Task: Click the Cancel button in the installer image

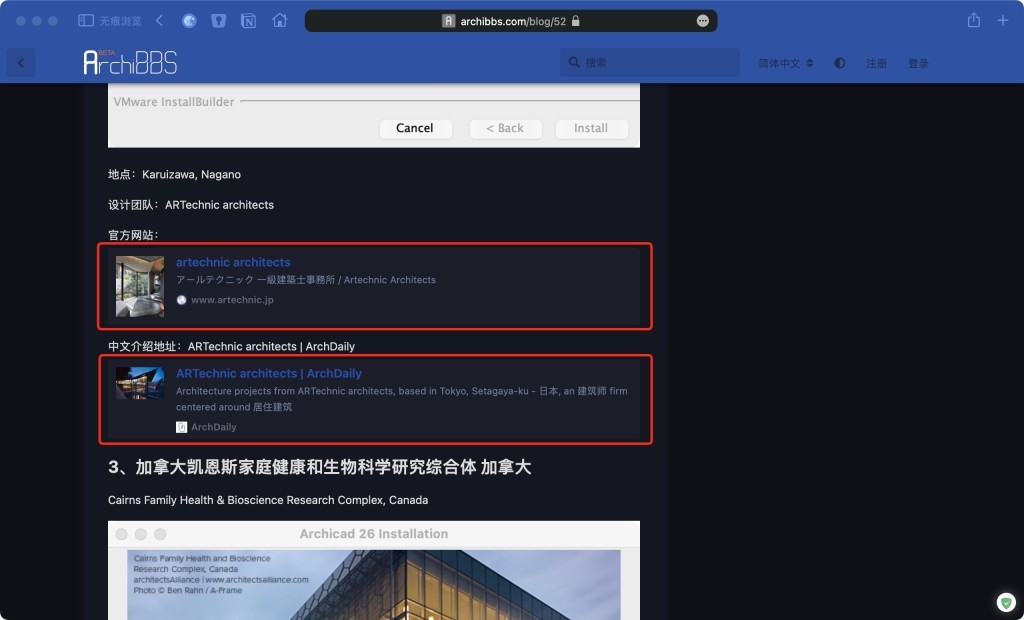Action: pyautogui.click(x=415, y=128)
